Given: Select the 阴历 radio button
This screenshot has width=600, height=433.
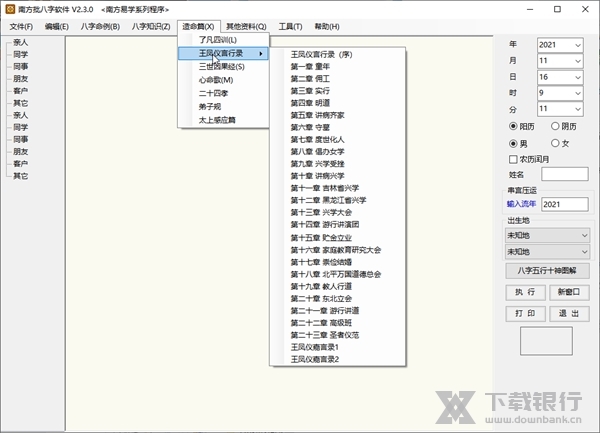Looking at the screenshot, I should click(555, 126).
